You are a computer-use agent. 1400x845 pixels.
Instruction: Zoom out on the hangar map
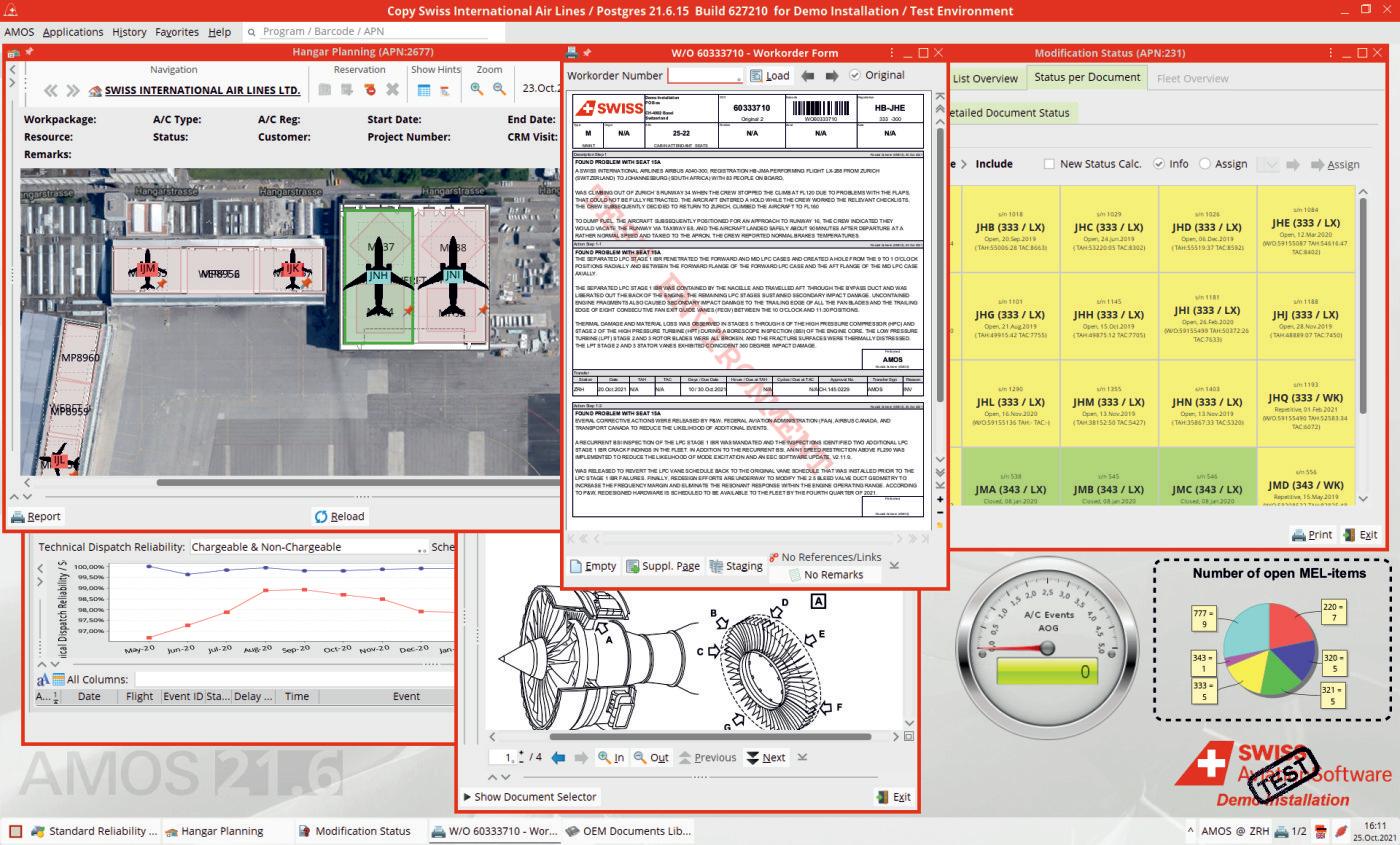click(x=499, y=89)
